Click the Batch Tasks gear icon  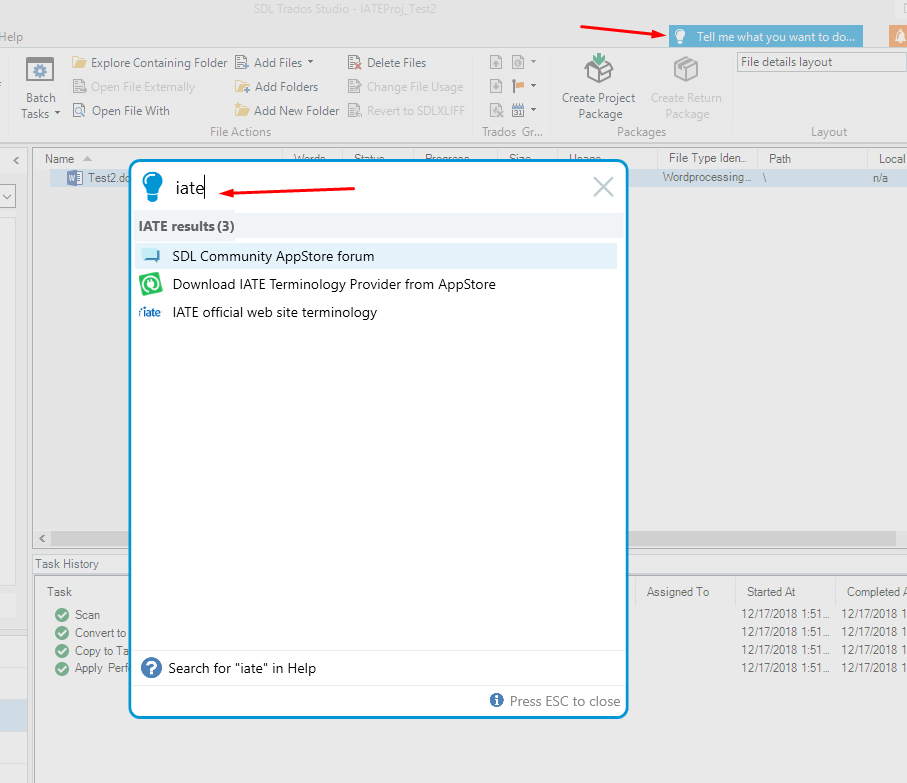click(x=40, y=71)
